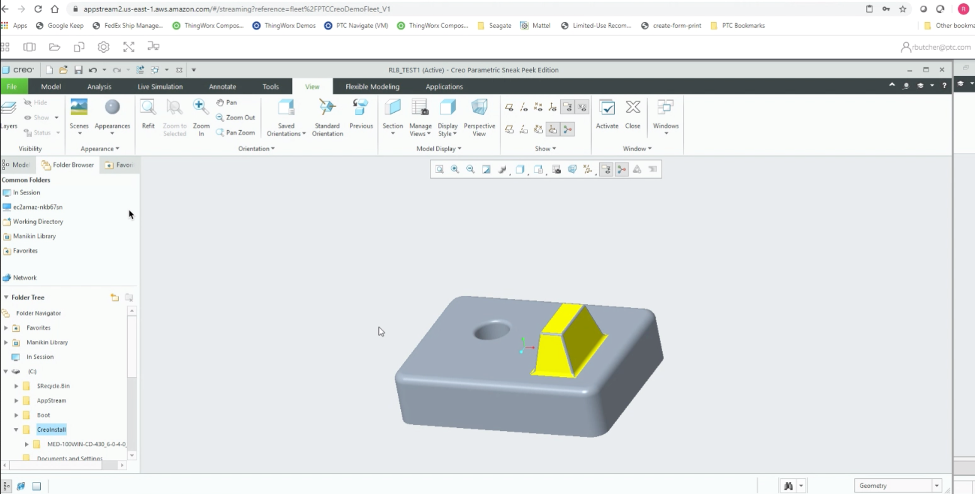Screen dimensions: 977x495
Task: Click Save icon in quick access toolbar
Action: [79, 70]
